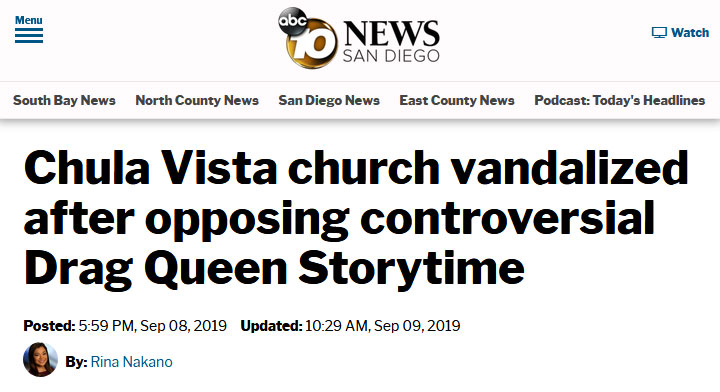Click the Posted 5:59 PM timestamp

[125, 325]
